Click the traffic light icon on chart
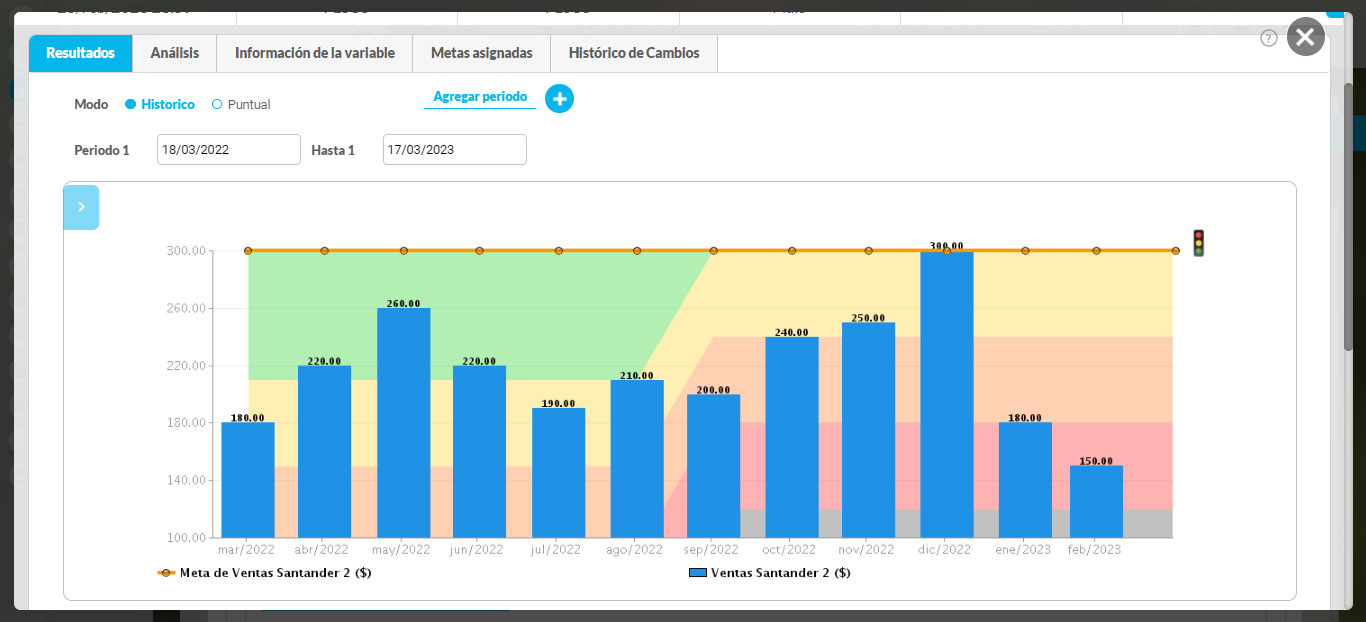The width and height of the screenshot is (1366, 622). (x=1198, y=243)
